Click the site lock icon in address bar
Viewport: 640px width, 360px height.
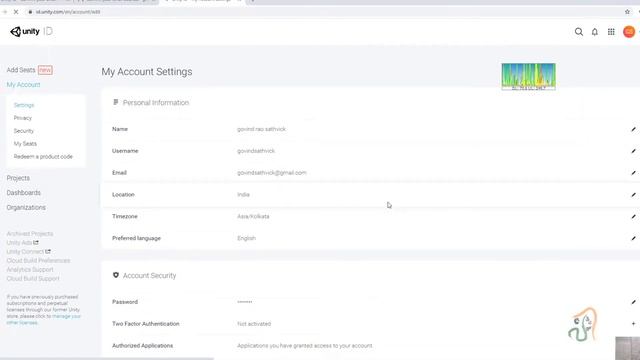(30, 12)
